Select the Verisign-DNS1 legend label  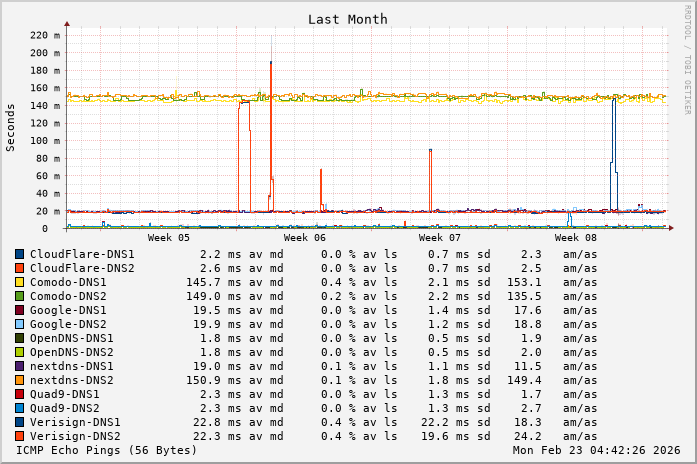pyautogui.click(x=74, y=423)
